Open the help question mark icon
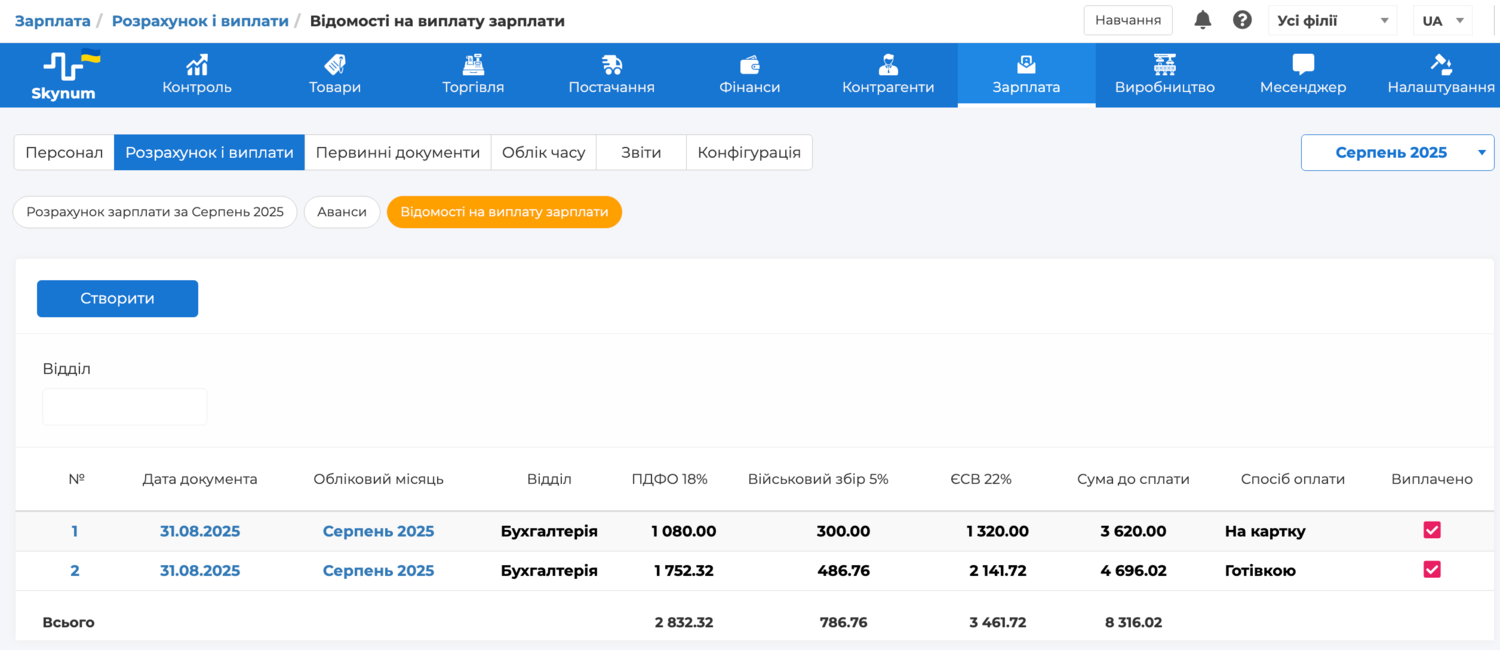Screen dimensions: 1500x650 (x=1242, y=20)
